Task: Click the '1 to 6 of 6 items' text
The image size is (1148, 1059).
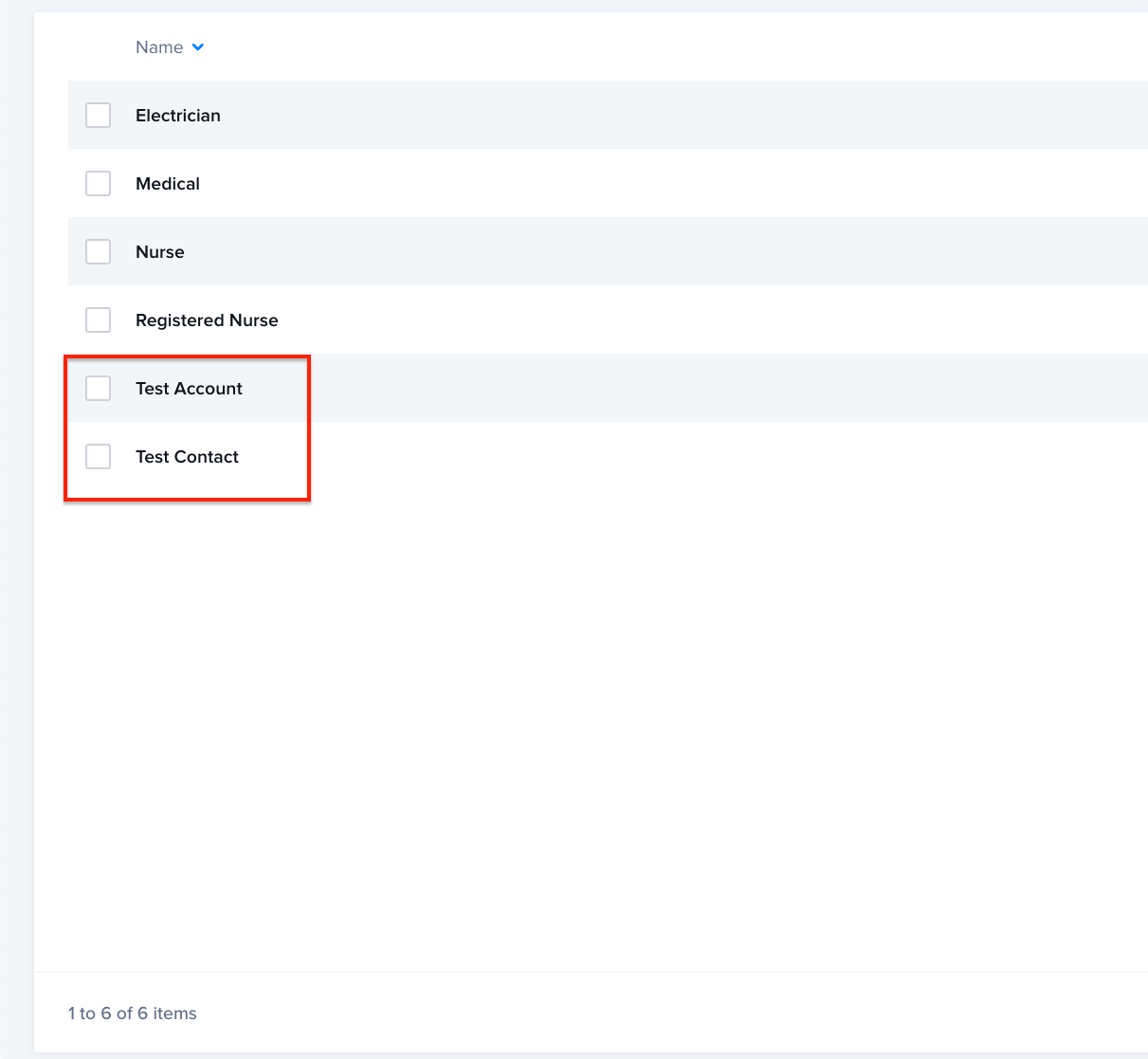Action: 132,1013
